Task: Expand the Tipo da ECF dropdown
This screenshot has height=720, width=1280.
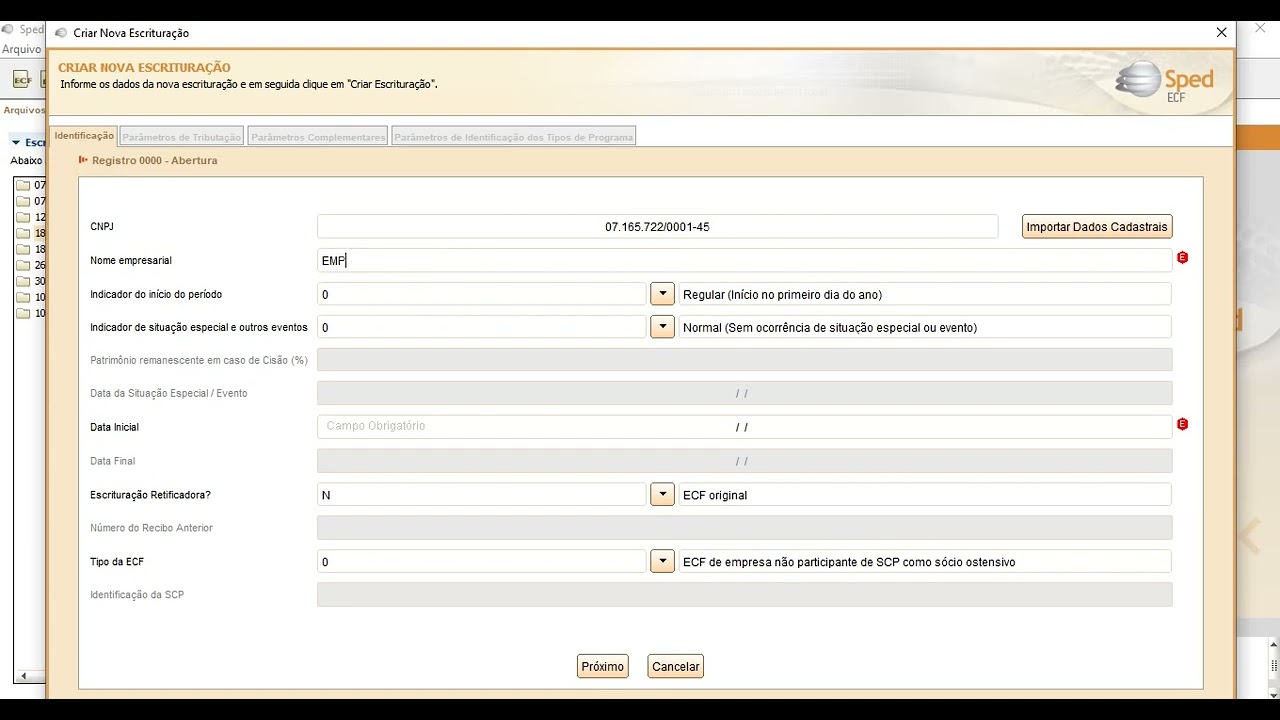Action: (x=662, y=562)
